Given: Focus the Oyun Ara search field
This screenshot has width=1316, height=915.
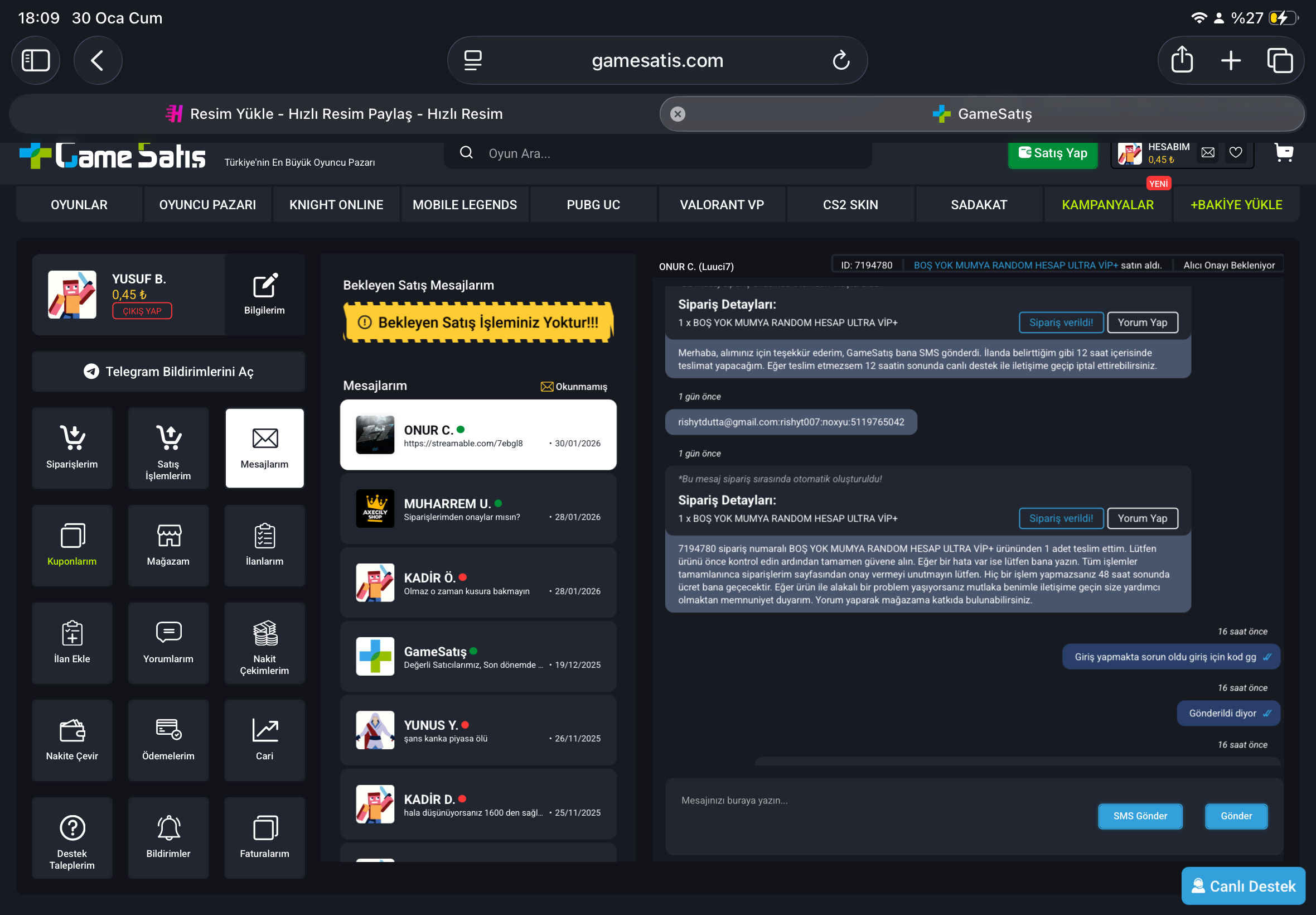Looking at the screenshot, I should click(657, 153).
